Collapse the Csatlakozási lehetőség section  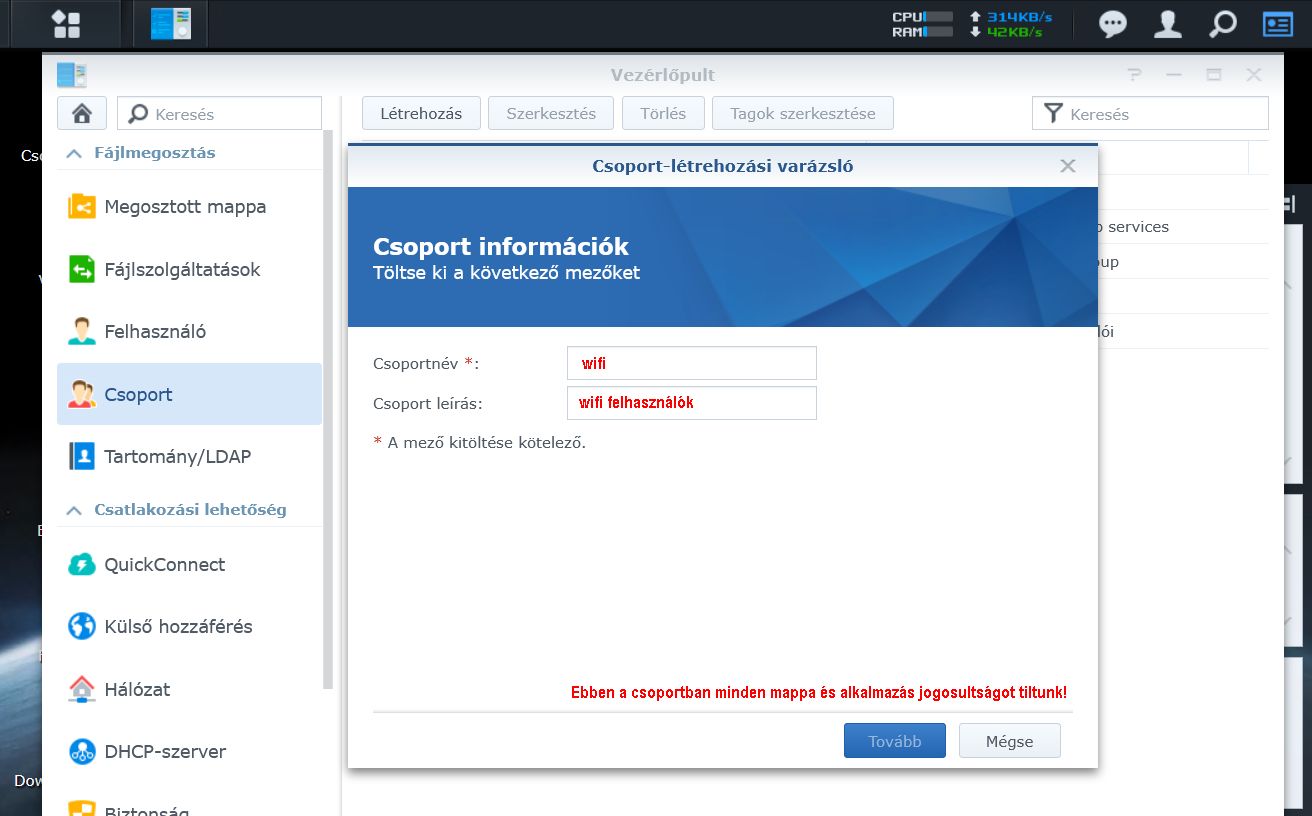coord(74,510)
